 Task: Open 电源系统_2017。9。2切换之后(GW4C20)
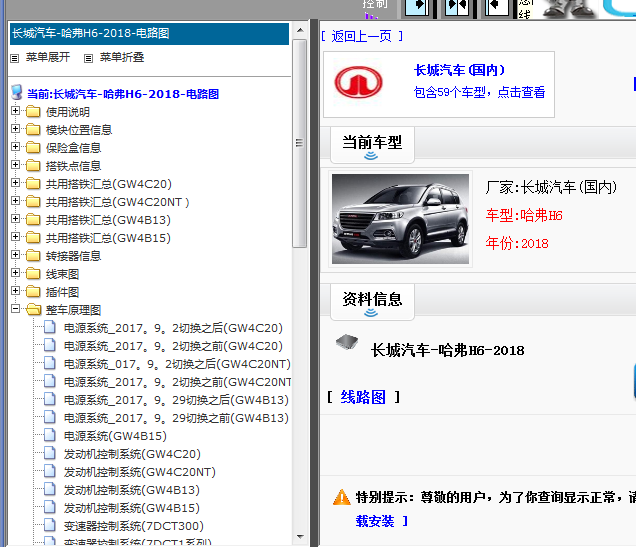pos(173,328)
